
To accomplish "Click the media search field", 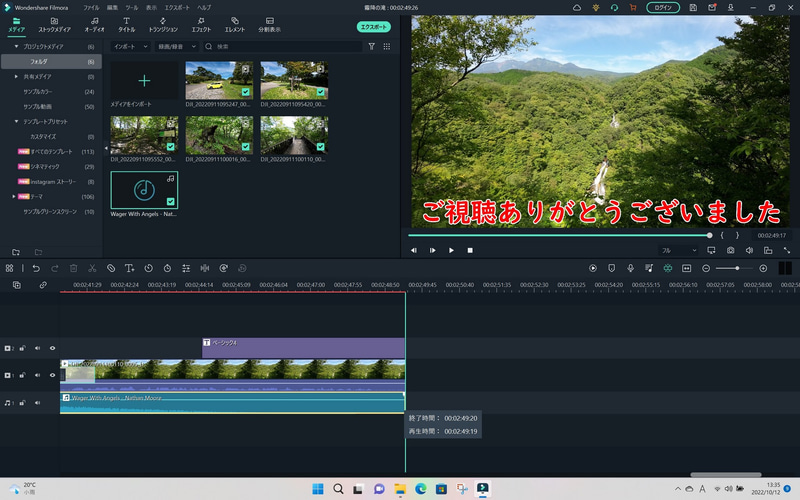I will pos(283,46).
